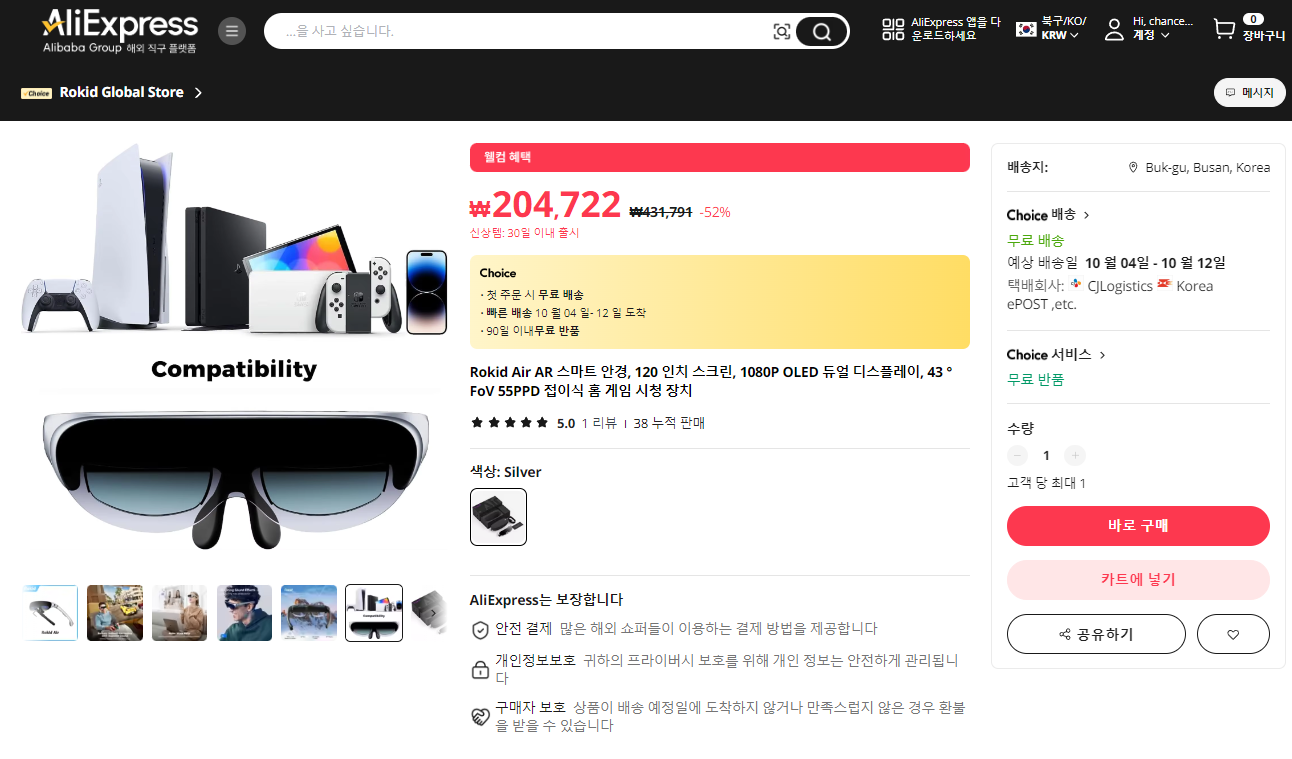This screenshot has height=759, width=1292.
Task: Click the CJ Logistics carrier logo
Action: click(1076, 285)
